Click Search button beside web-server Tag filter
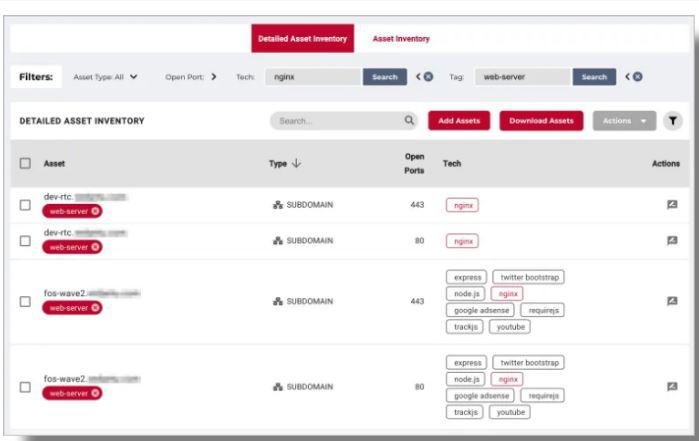699x441 pixels. tap(594, 77)
